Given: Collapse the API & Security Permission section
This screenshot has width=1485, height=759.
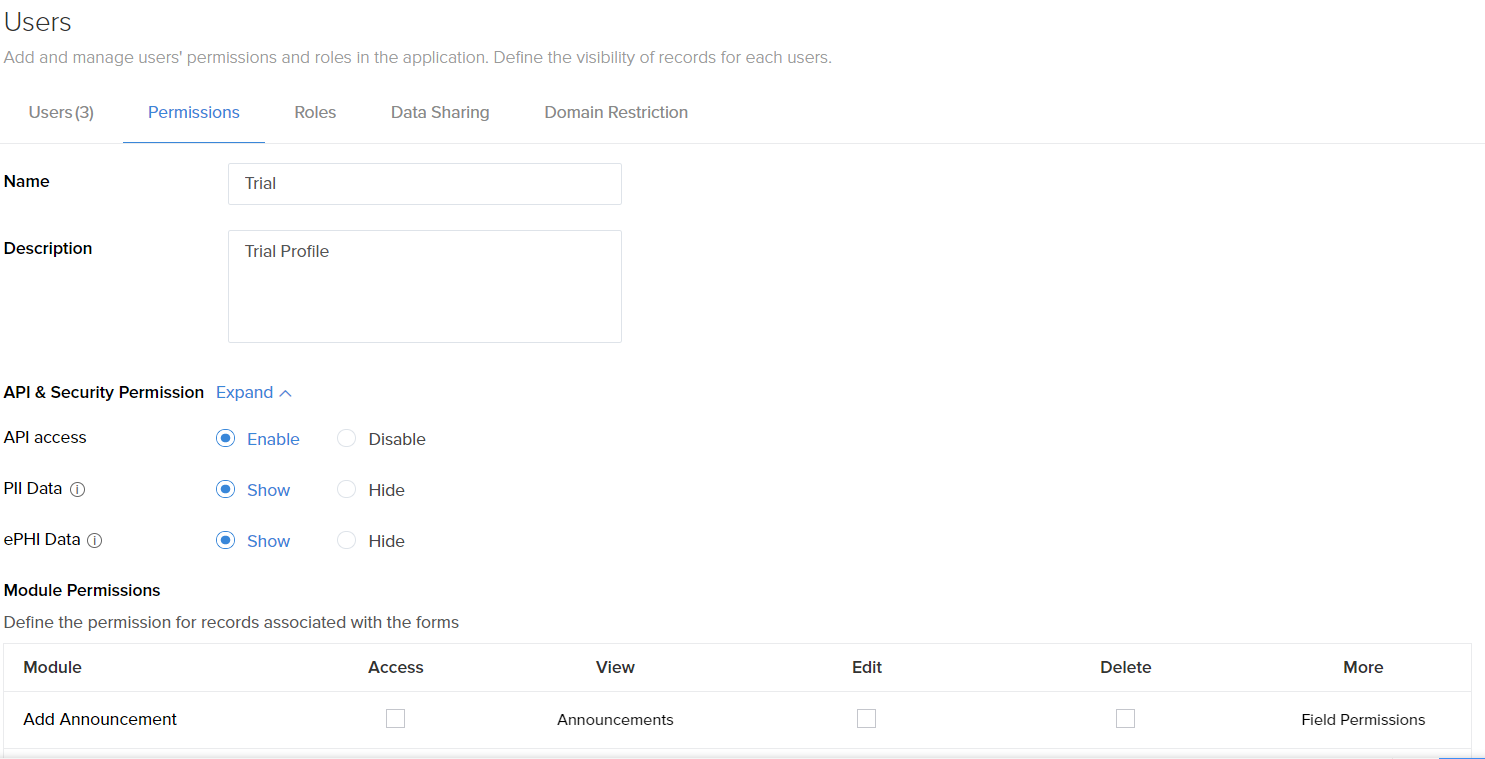Looking at the screenshot, I should pos(253,392).
